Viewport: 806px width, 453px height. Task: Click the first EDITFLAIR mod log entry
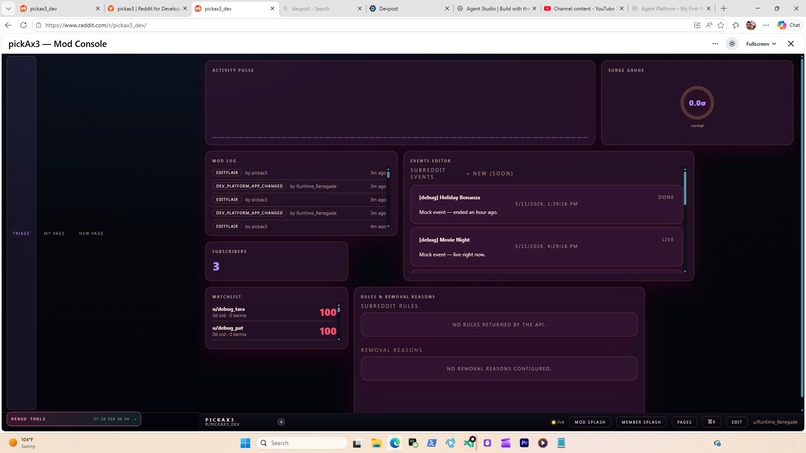point(298,173)
